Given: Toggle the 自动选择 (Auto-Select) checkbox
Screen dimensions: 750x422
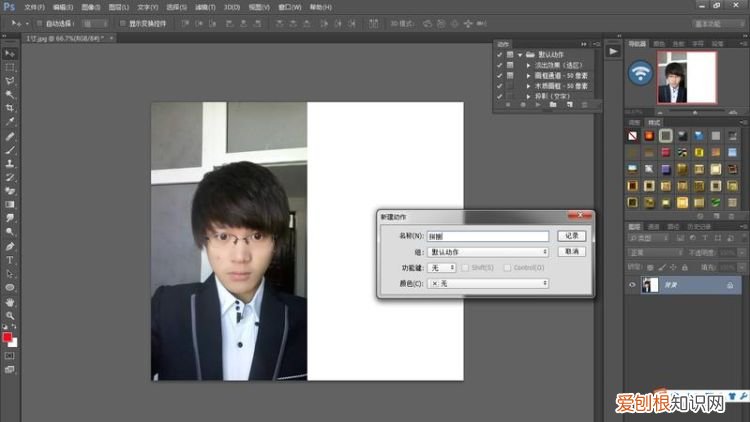Looking at the screenshot, I should [x=40, y=22].
